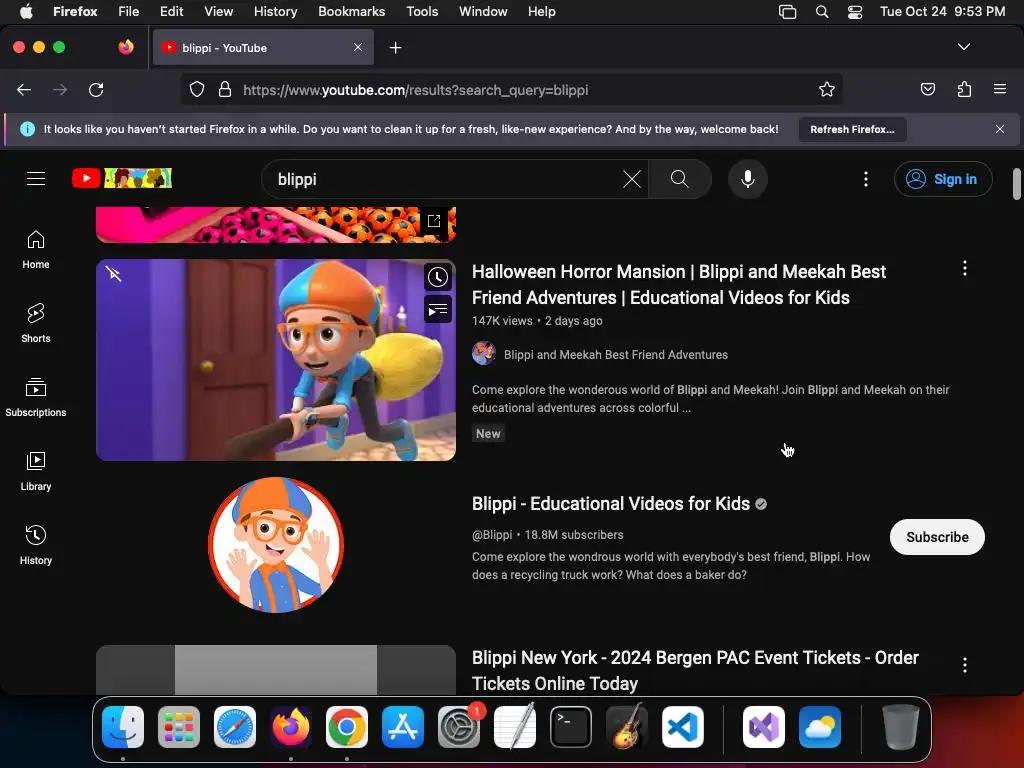Open Blippi and Meekah Best Friend Adventures channel
1024x768 pixels.
pyautogui.click(x=616, y=355)
